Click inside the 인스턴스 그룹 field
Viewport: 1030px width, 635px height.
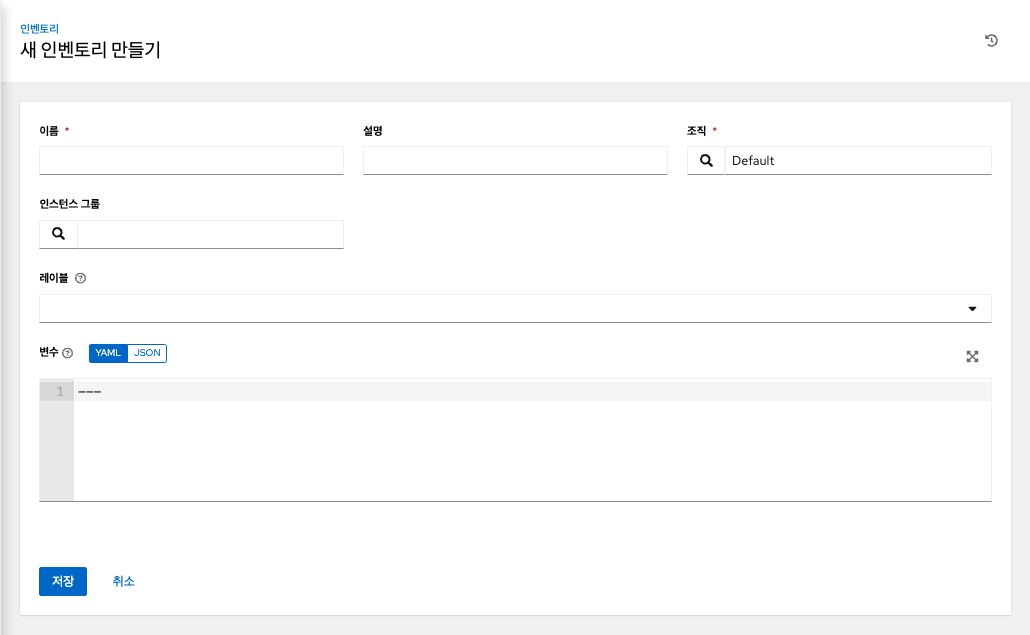[210, 233]
